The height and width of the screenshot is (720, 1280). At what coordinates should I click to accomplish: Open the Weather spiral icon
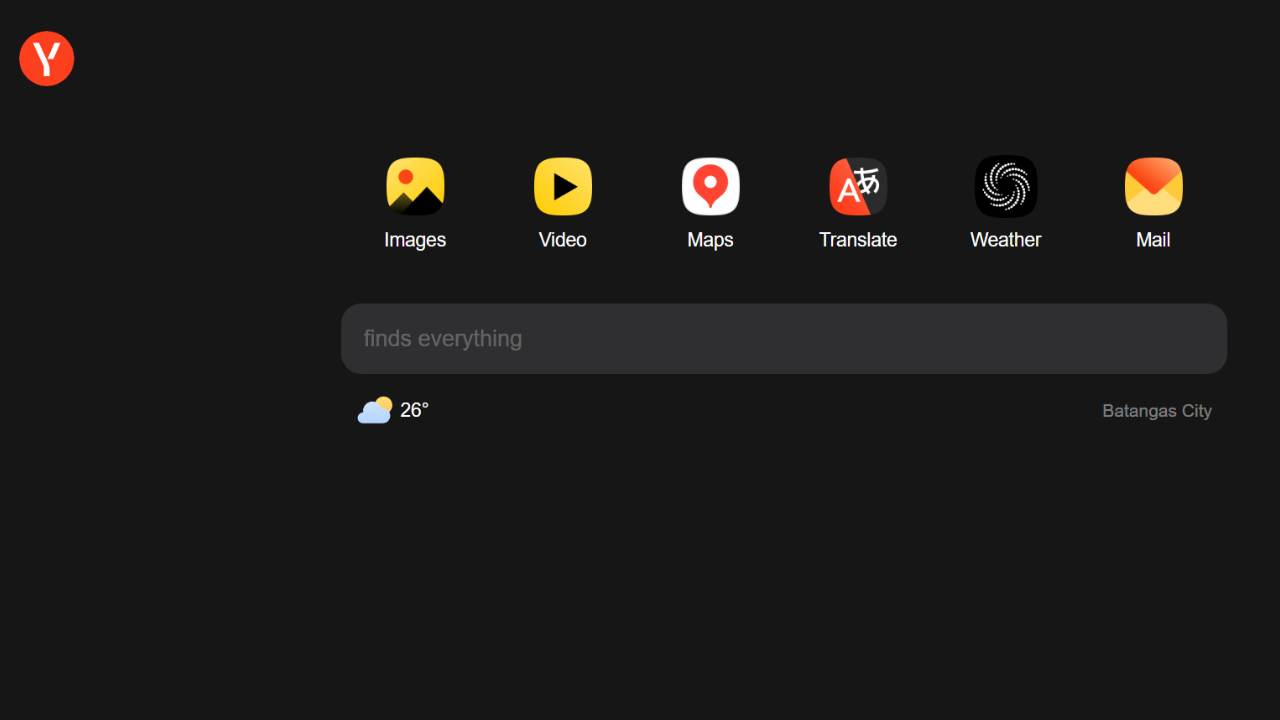(1006, 186)
